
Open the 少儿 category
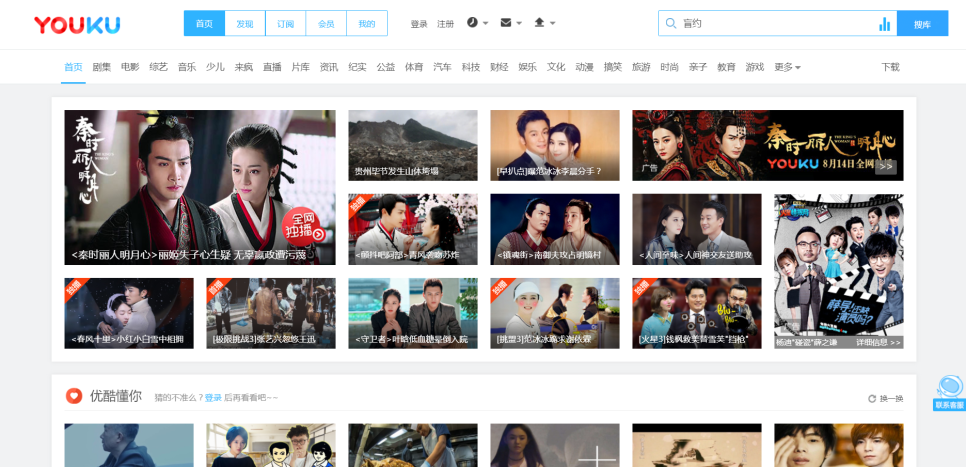(215, 67)
